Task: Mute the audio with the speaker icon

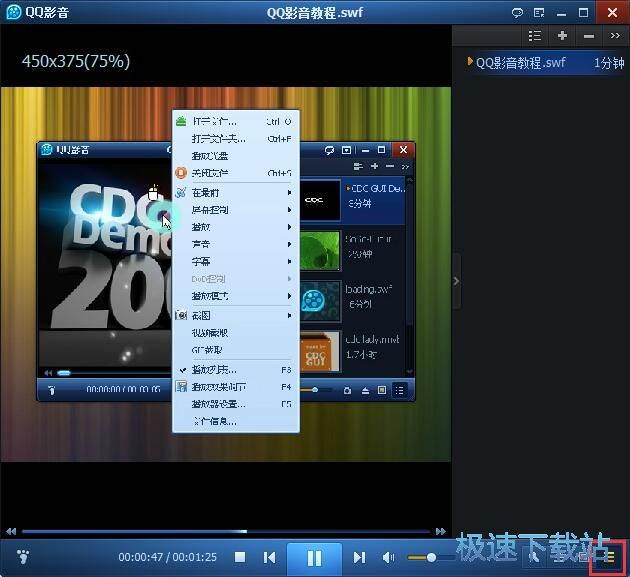Action: (x=389, y=557)
